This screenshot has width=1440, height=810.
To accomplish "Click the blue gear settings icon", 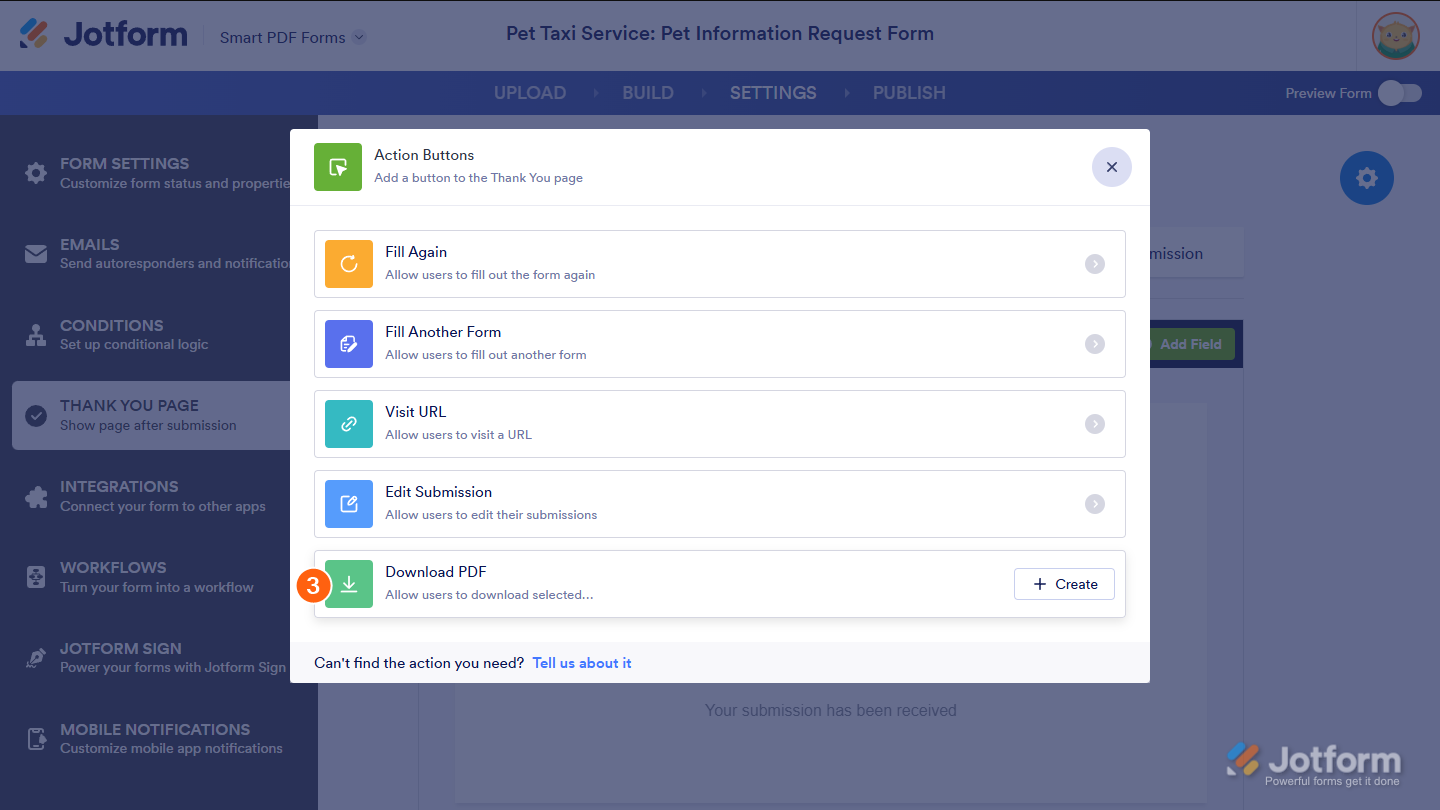I will [1366, 178].
